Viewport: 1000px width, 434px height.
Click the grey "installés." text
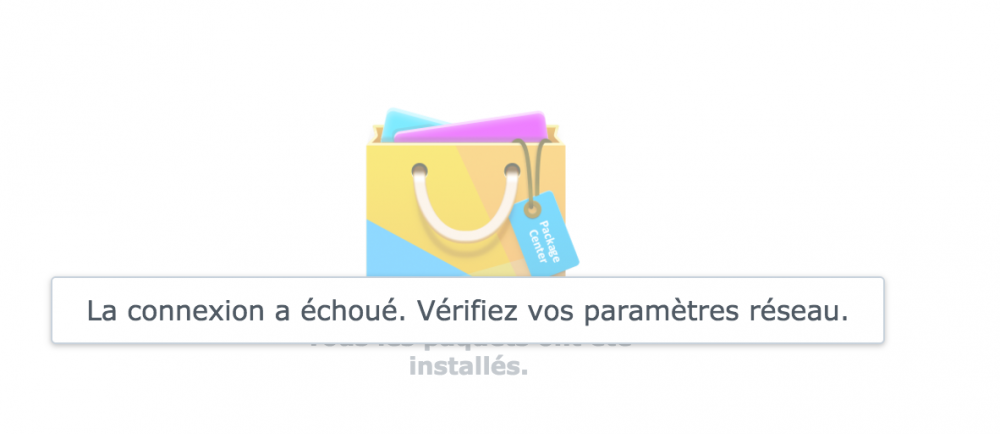(x=469, y=368)
